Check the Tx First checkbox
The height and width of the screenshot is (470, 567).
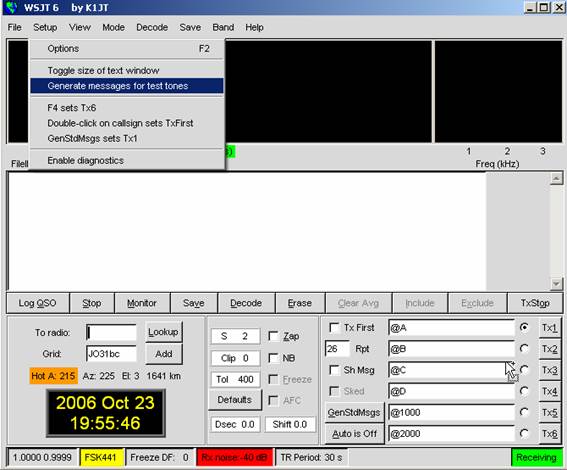[x=334, y=328]
